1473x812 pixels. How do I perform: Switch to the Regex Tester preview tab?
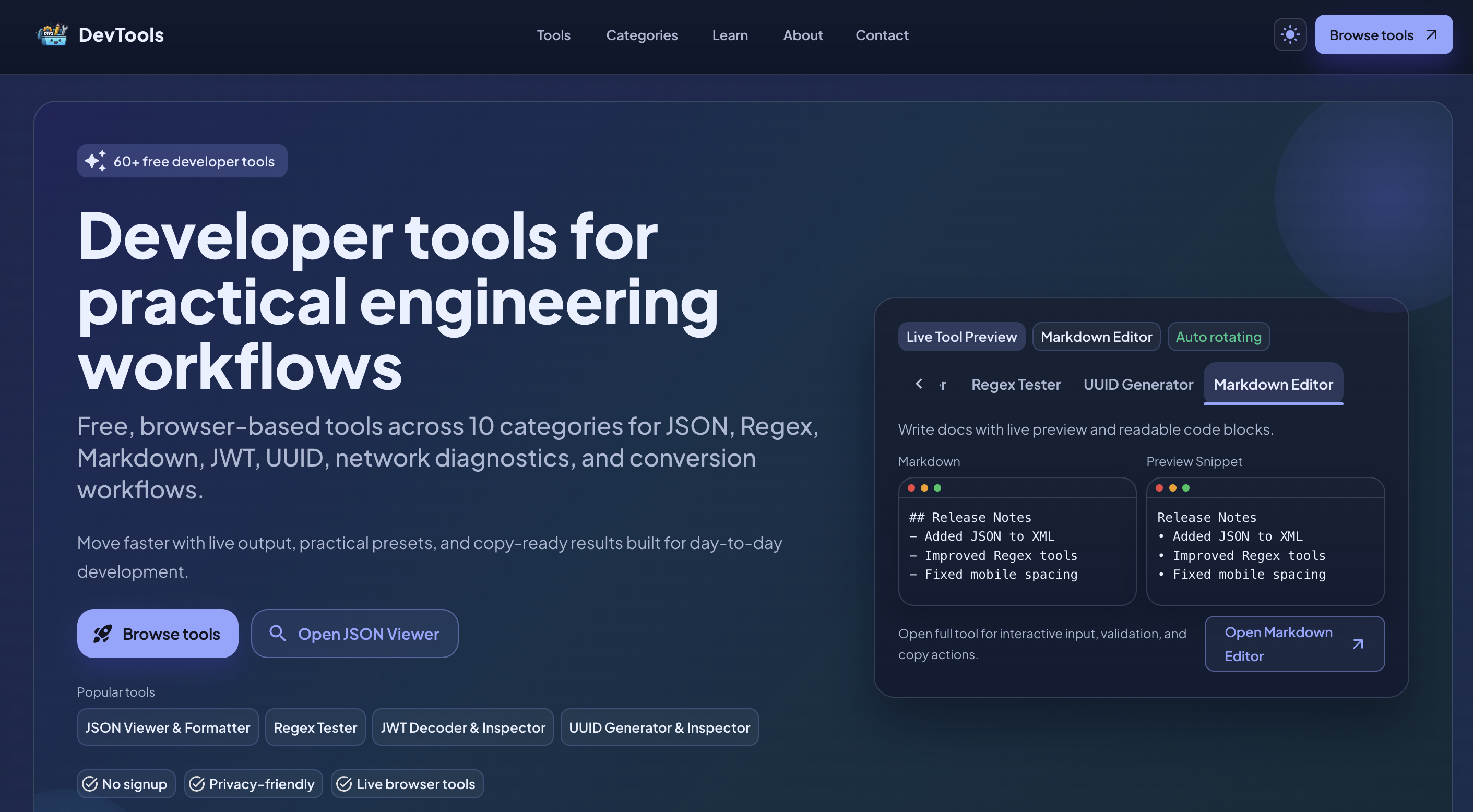click(x=1016, y=384)
